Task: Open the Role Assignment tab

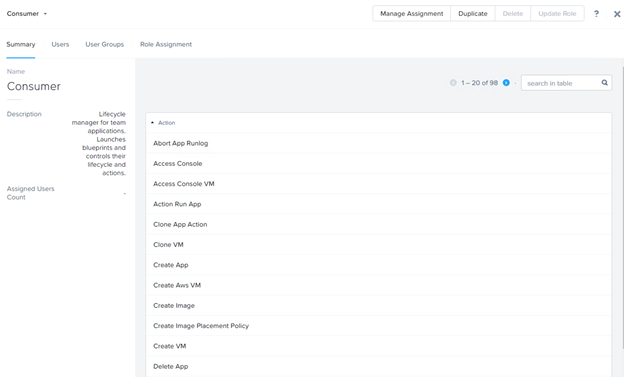Action: 166,44
